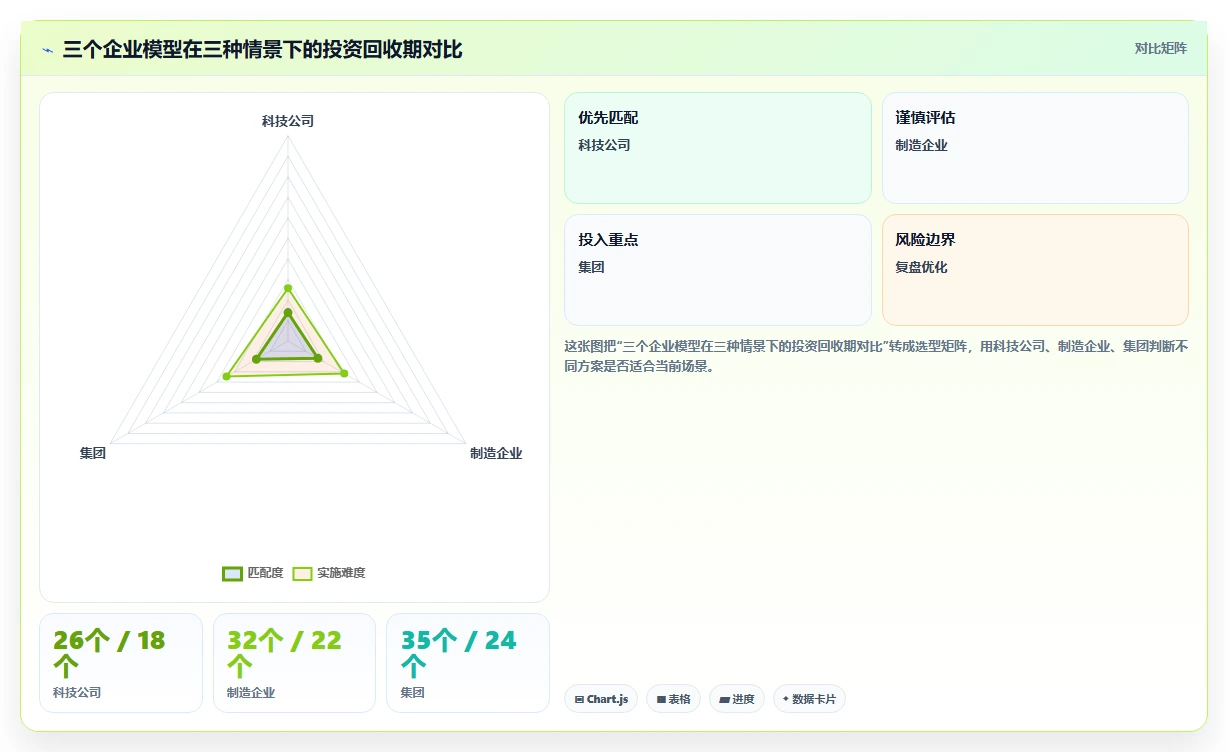Click 科技公司 label under 26个 stat
The width and height of the screenshot is (1228, 752).
pyautogui.click(x=77, y=692)
